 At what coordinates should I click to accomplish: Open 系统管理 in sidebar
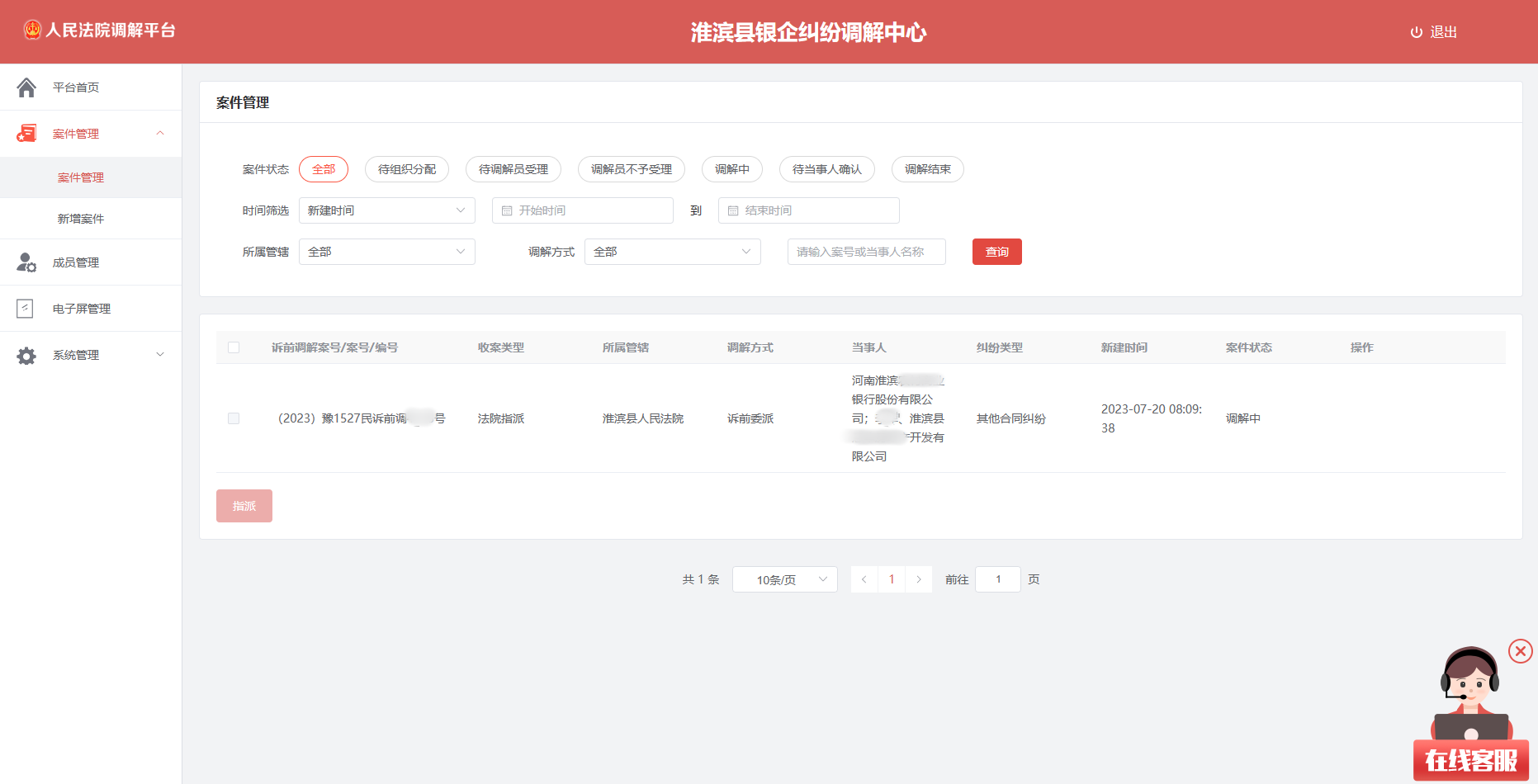pos(91,355)
